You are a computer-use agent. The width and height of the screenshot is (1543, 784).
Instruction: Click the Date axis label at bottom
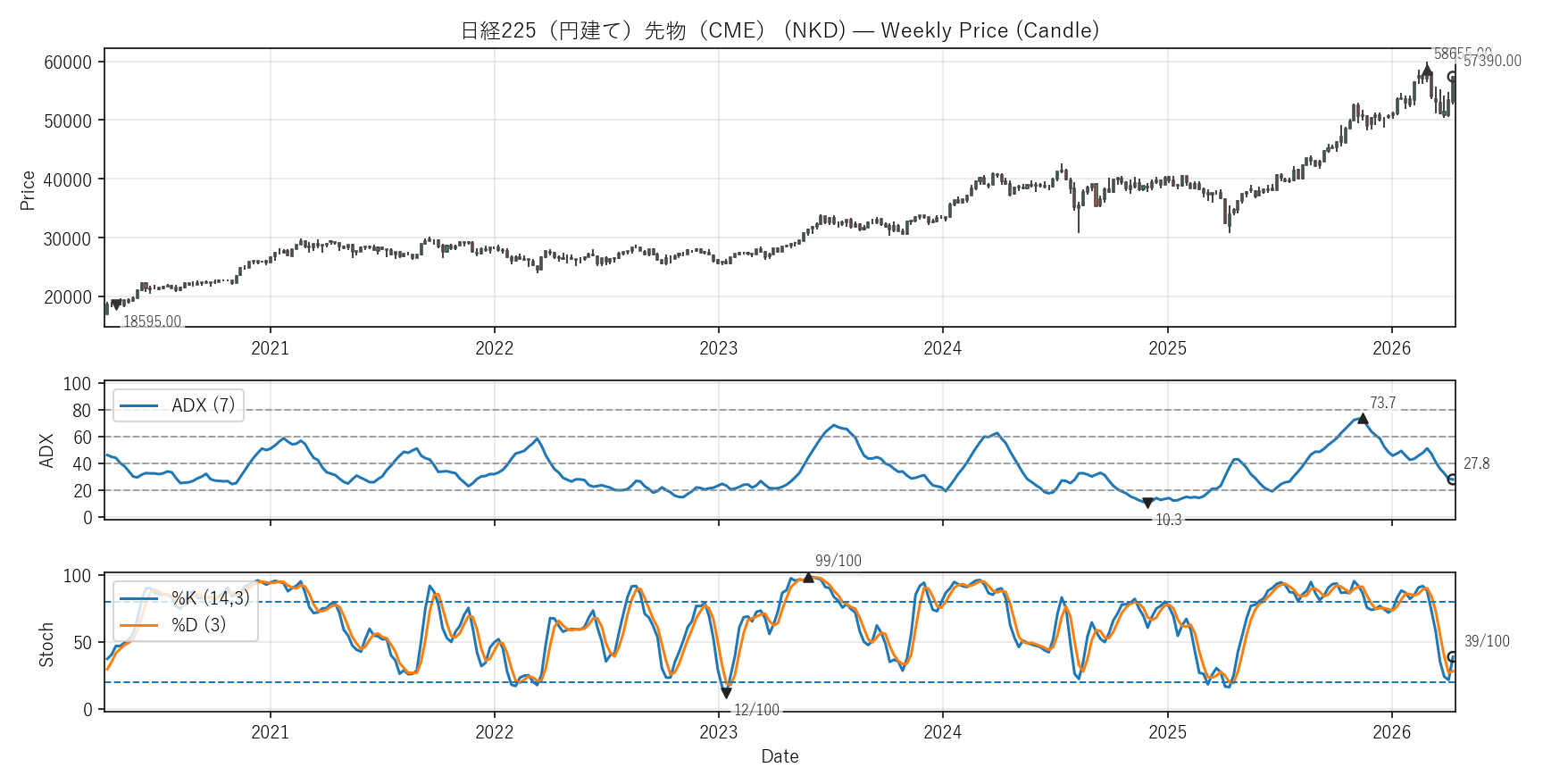[780, 756]
